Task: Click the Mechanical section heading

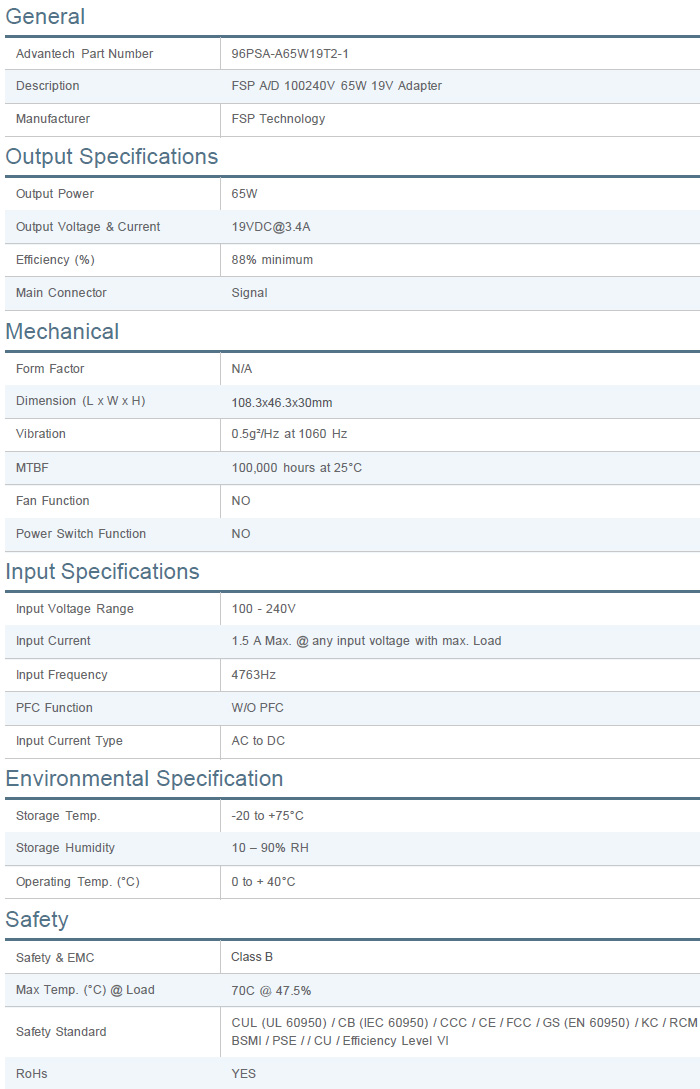Action: coord(62,332)
